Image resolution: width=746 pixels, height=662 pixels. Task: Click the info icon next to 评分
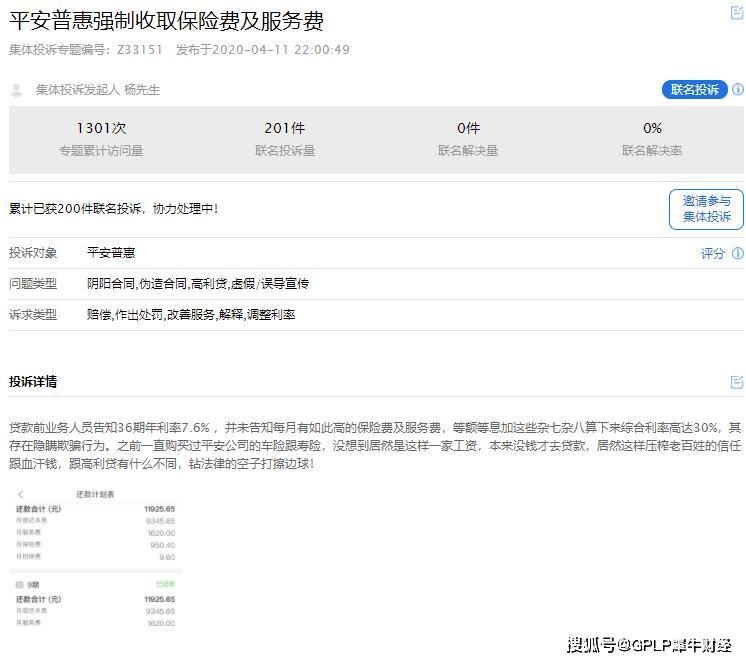(738, 253)
